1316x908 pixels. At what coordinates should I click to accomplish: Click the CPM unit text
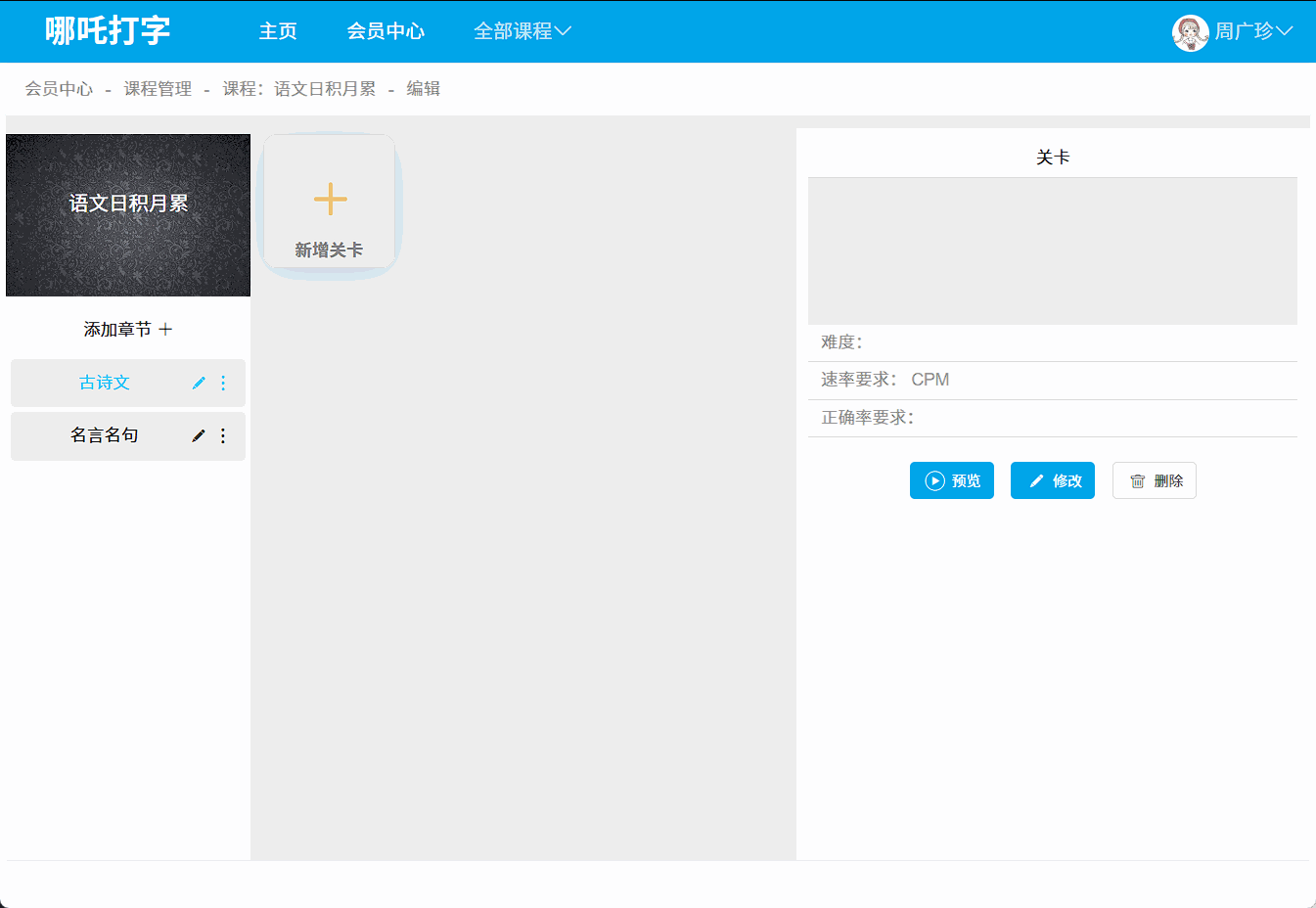tap(930, 380)
